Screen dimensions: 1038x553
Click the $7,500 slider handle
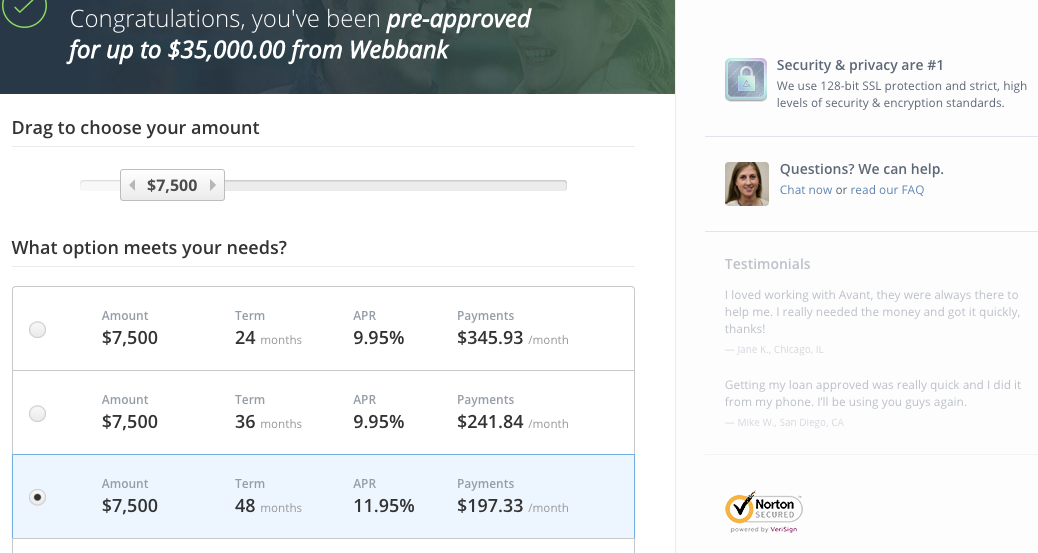pyautogui.click(x=172, y=185)
